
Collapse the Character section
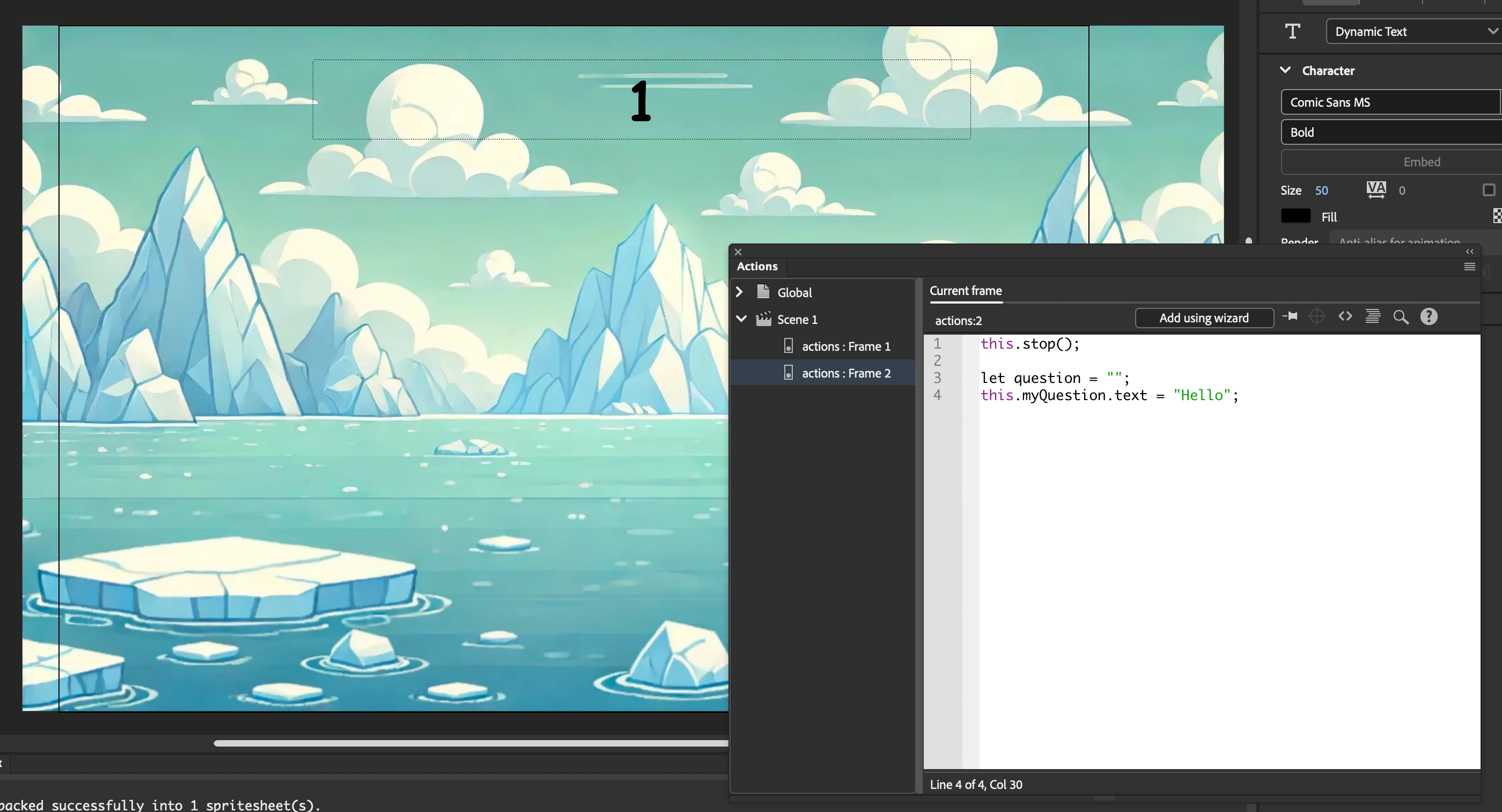point(1285,71)
